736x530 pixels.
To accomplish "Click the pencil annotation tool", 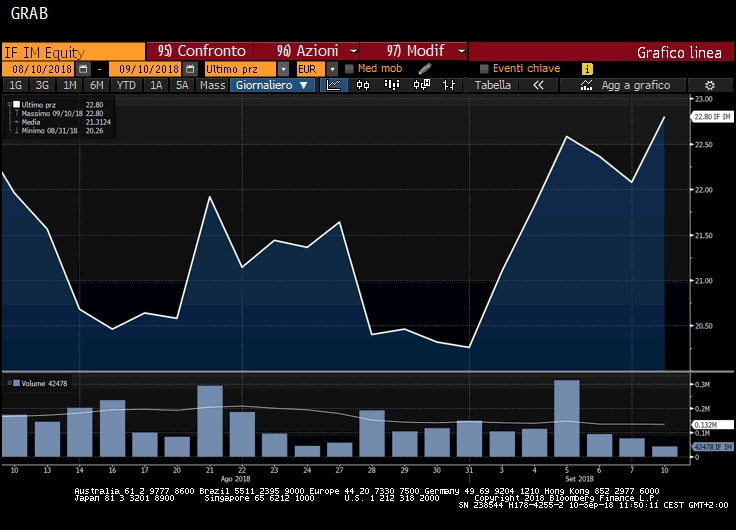I will click(x=425, y=69).
